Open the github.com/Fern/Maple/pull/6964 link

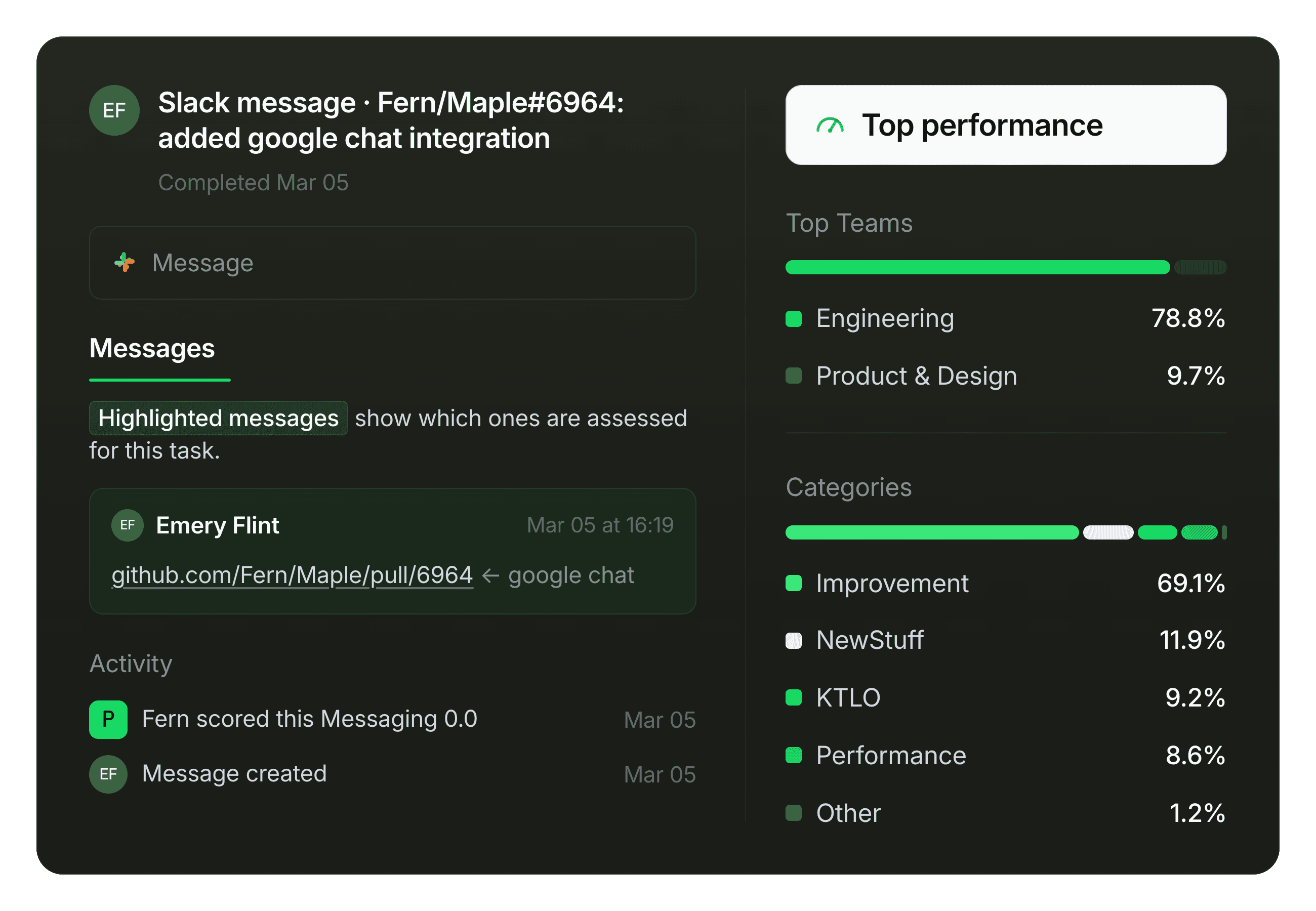point(292,575)
